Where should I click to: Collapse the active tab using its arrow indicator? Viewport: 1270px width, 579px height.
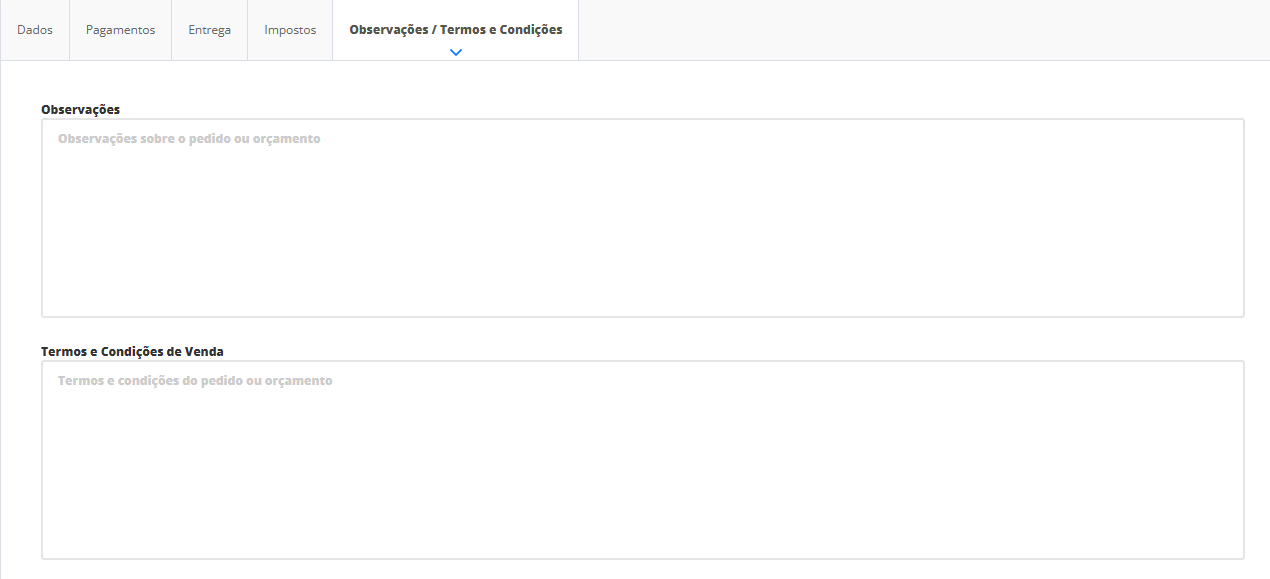(x=456, y=51)
